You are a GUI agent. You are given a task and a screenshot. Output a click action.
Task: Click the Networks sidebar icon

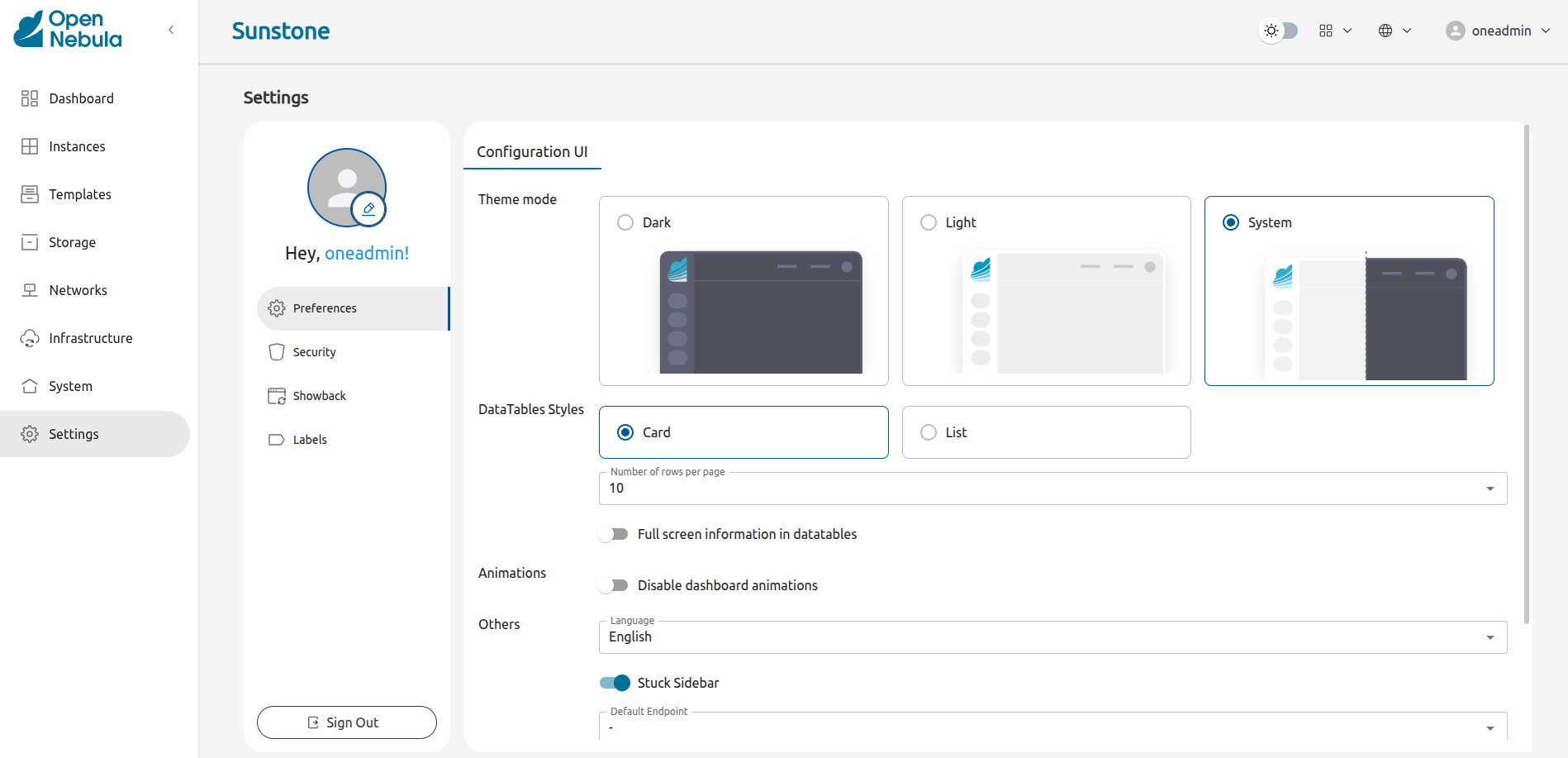coord(30,289)
